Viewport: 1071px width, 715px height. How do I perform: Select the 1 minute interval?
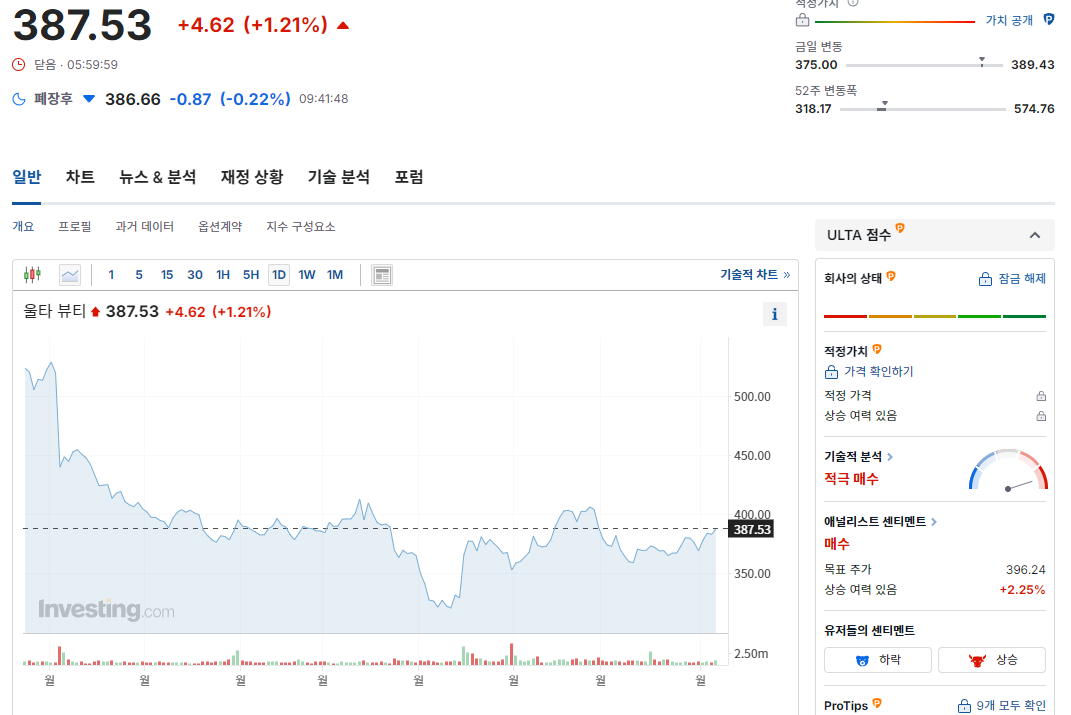click(111, 275)
